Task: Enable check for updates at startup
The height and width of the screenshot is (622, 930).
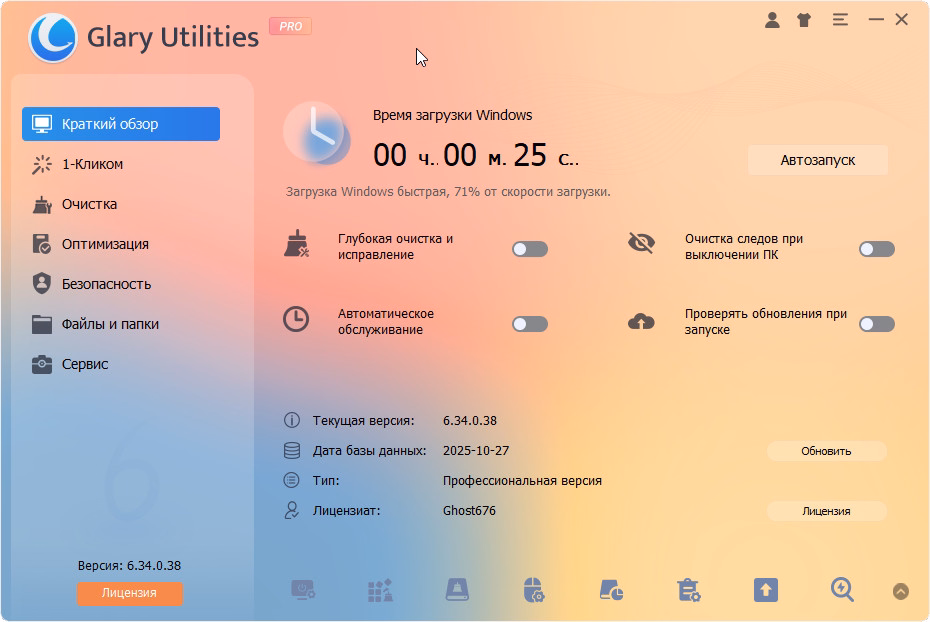Action: tap(876, 324)
